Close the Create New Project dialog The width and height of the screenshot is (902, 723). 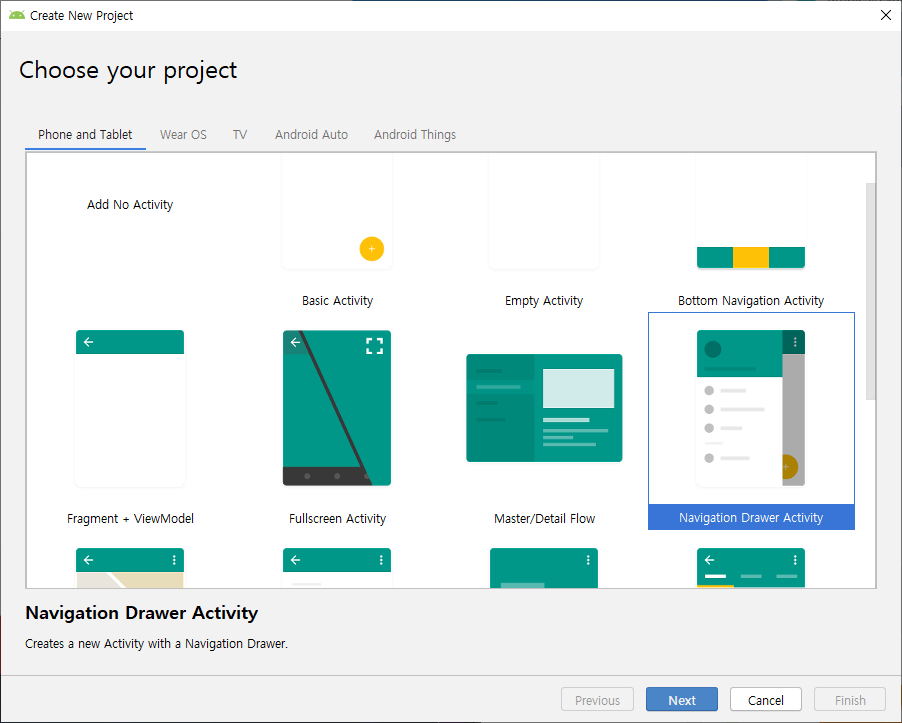(886, 16)
